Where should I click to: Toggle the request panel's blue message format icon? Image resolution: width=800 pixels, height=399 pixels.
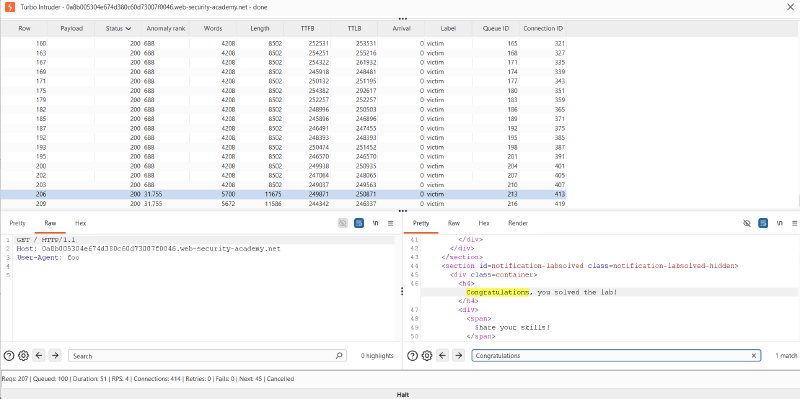[359, 223]
